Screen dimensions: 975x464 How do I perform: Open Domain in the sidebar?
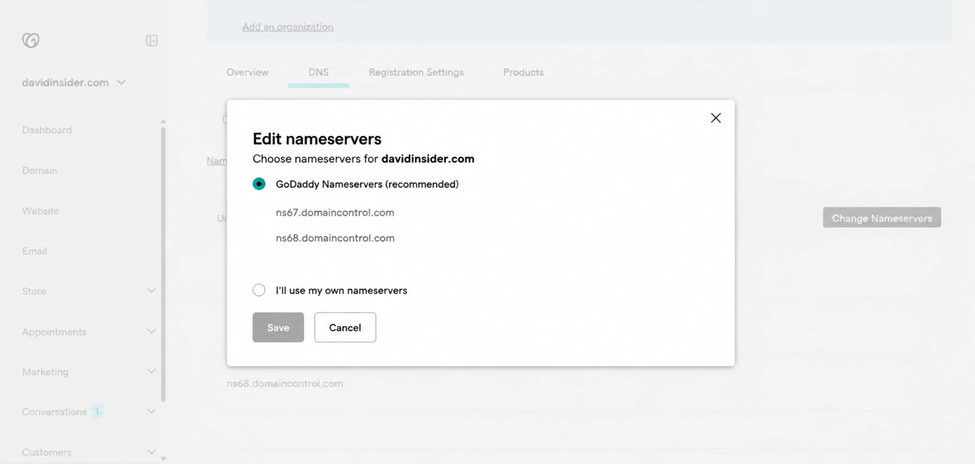click(x=39, y=170)
